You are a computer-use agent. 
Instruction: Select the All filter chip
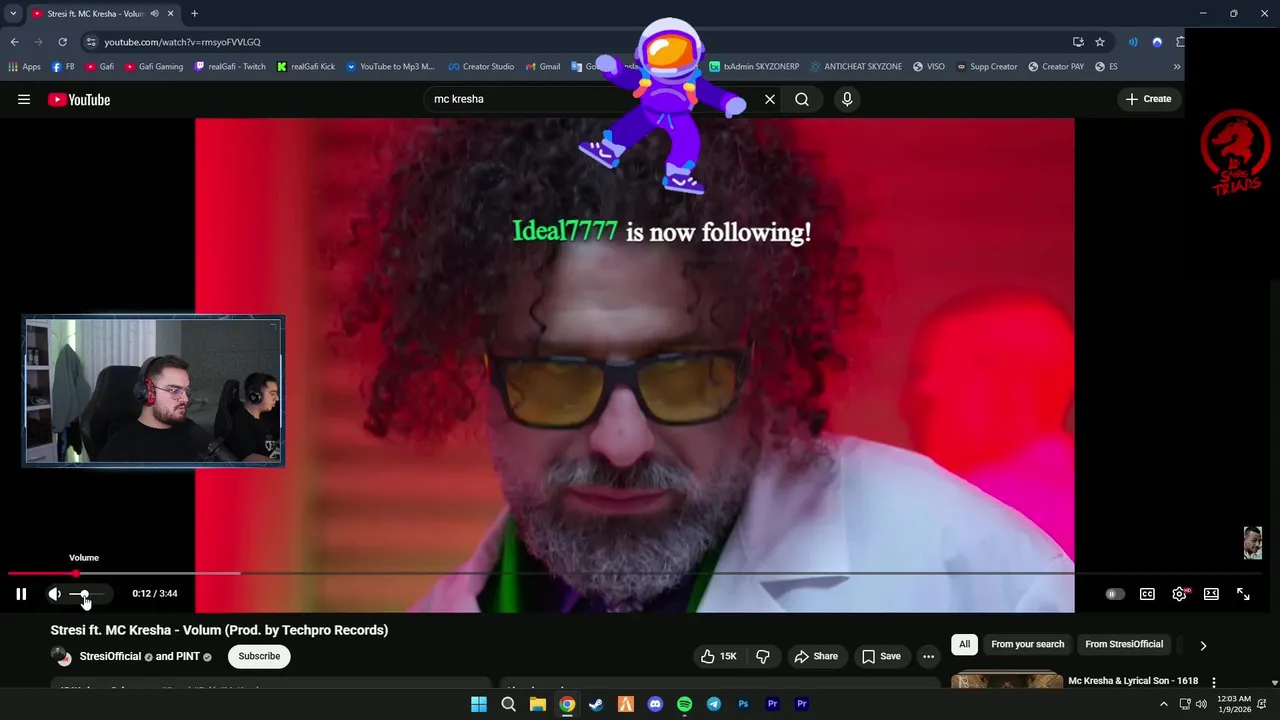tap(964, 644)
